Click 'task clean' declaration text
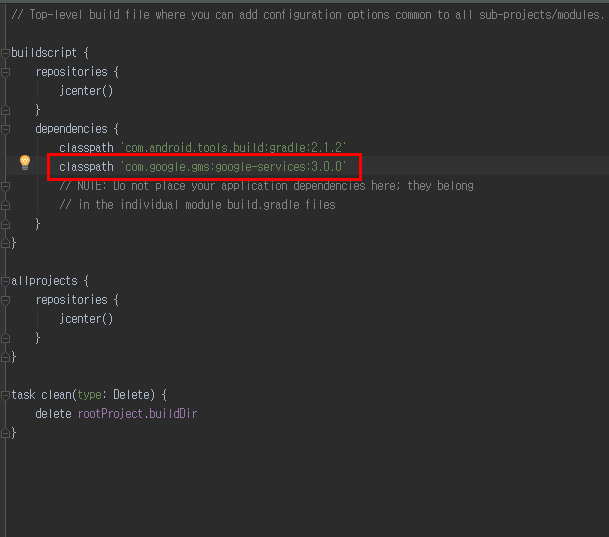609x537 pixels. coord(42,395)
